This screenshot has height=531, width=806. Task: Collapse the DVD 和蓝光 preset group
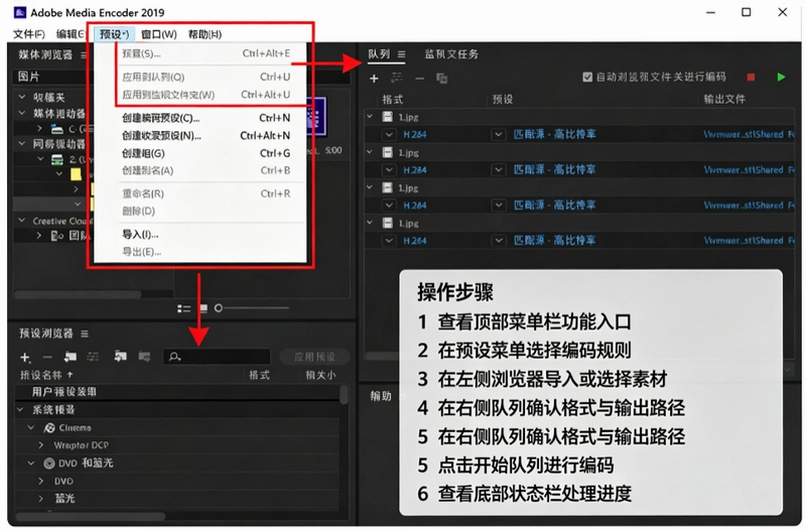[x=31, y=463]
